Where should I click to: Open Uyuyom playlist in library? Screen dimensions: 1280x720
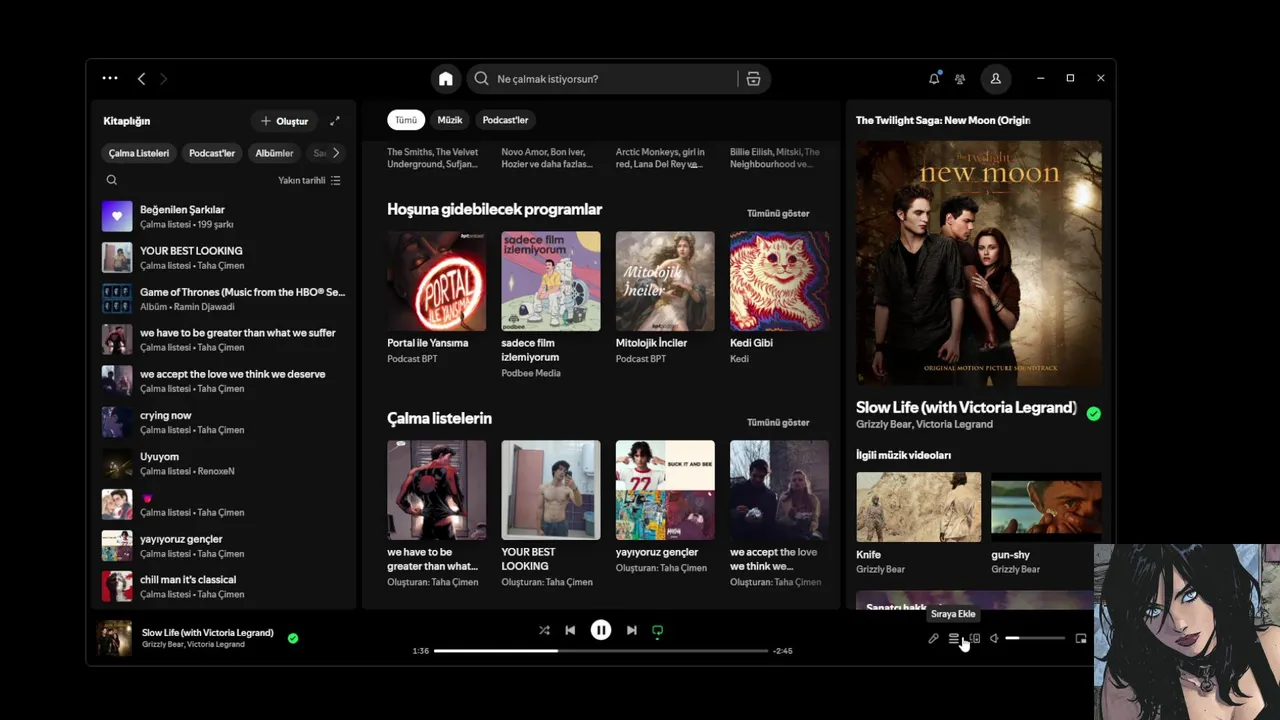[x=223, y=463]
